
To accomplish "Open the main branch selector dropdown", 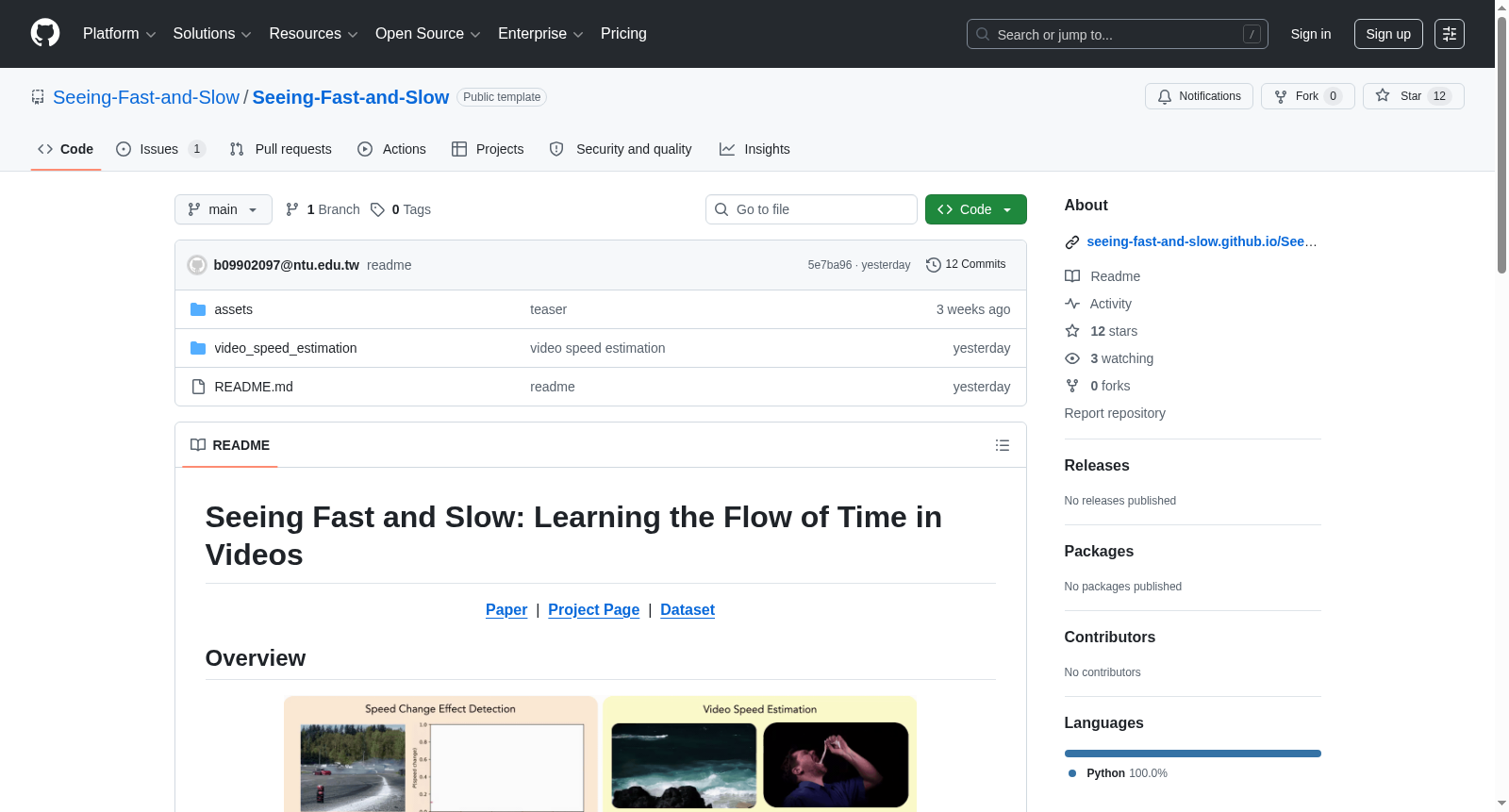I will (x=224, y=209).
